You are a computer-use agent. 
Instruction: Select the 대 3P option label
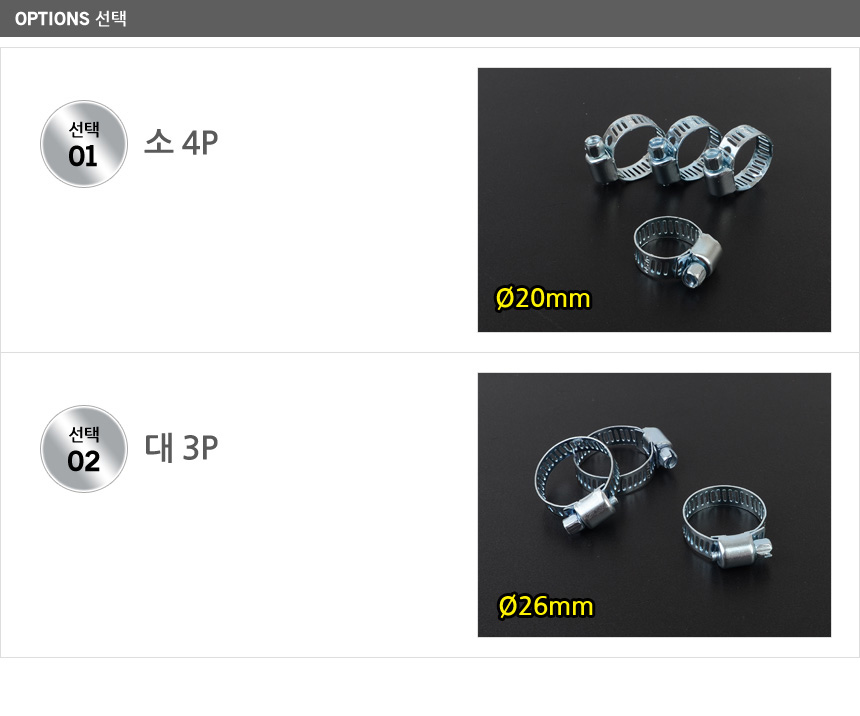(181, 448)
